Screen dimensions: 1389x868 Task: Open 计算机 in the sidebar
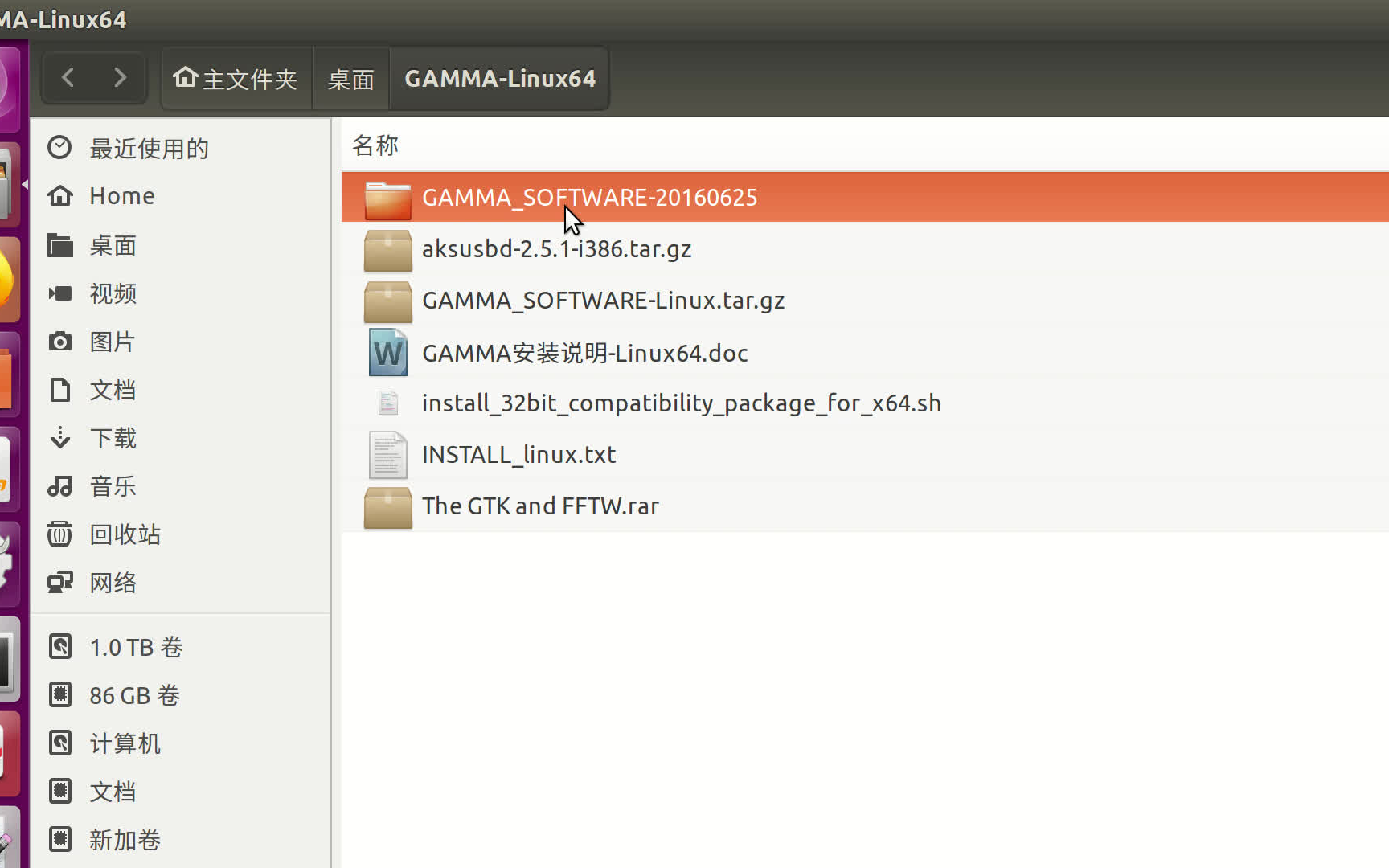[x=125, y=743]
